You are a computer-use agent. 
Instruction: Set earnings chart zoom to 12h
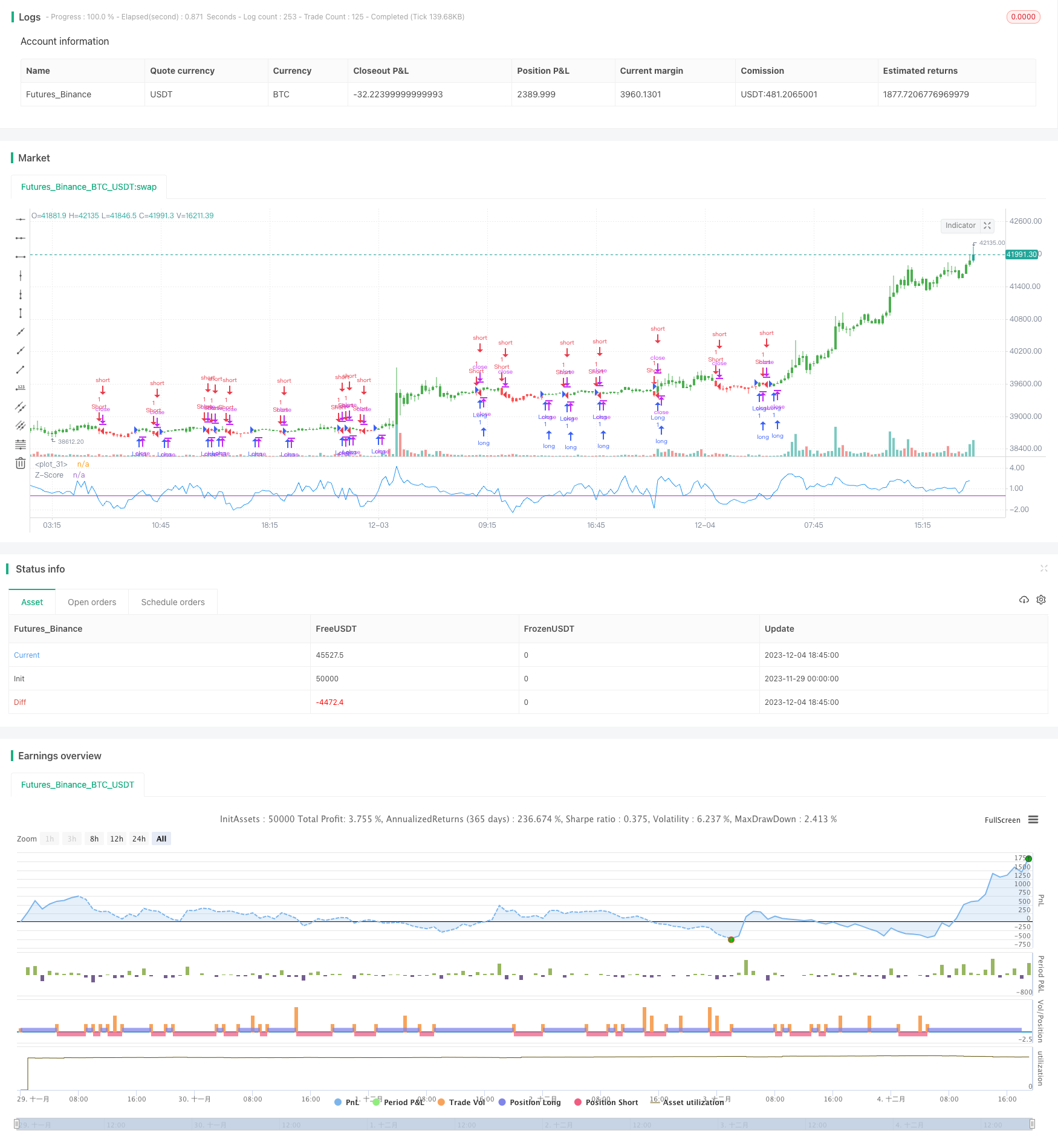(x=117, y=838)
